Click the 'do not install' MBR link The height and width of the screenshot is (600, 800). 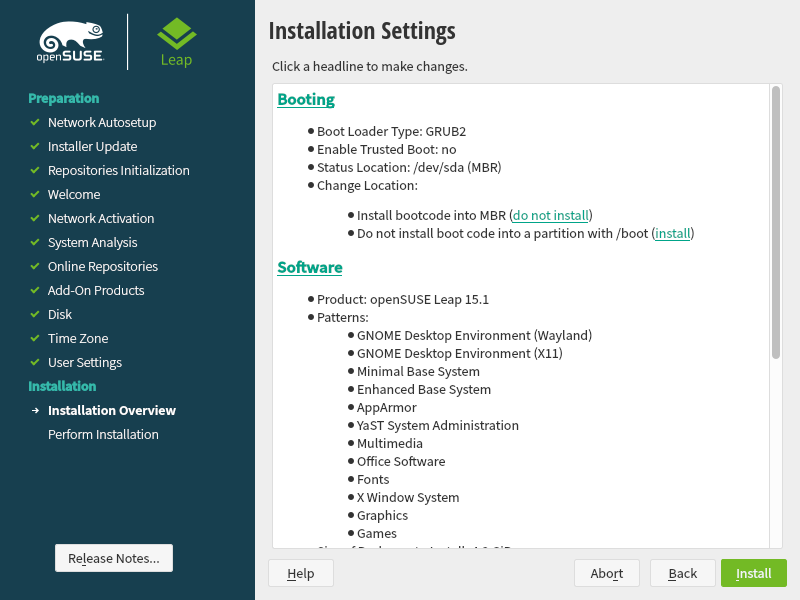point(551,215)
